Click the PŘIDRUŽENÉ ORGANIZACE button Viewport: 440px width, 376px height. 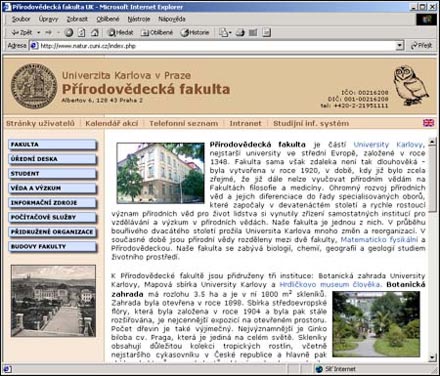pyautogui.click(x=53, y=232)
